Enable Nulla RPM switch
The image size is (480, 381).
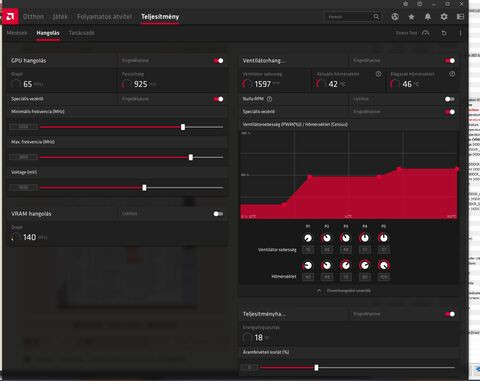coord(450,99)
